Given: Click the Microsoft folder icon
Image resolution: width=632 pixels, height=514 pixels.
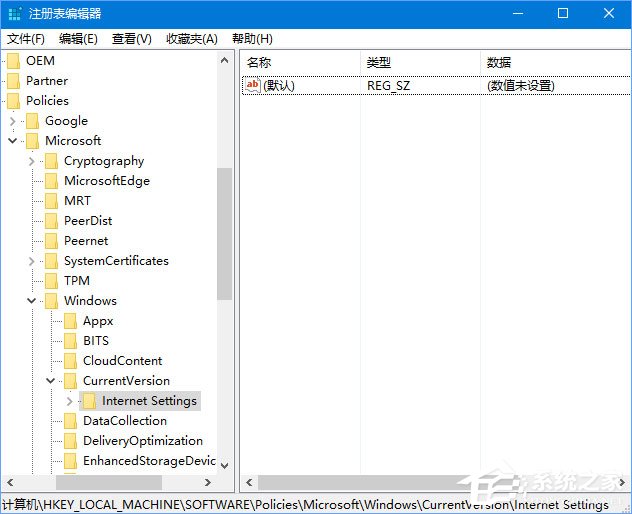Looking at the screenshot, I should (x=32, y=141).
